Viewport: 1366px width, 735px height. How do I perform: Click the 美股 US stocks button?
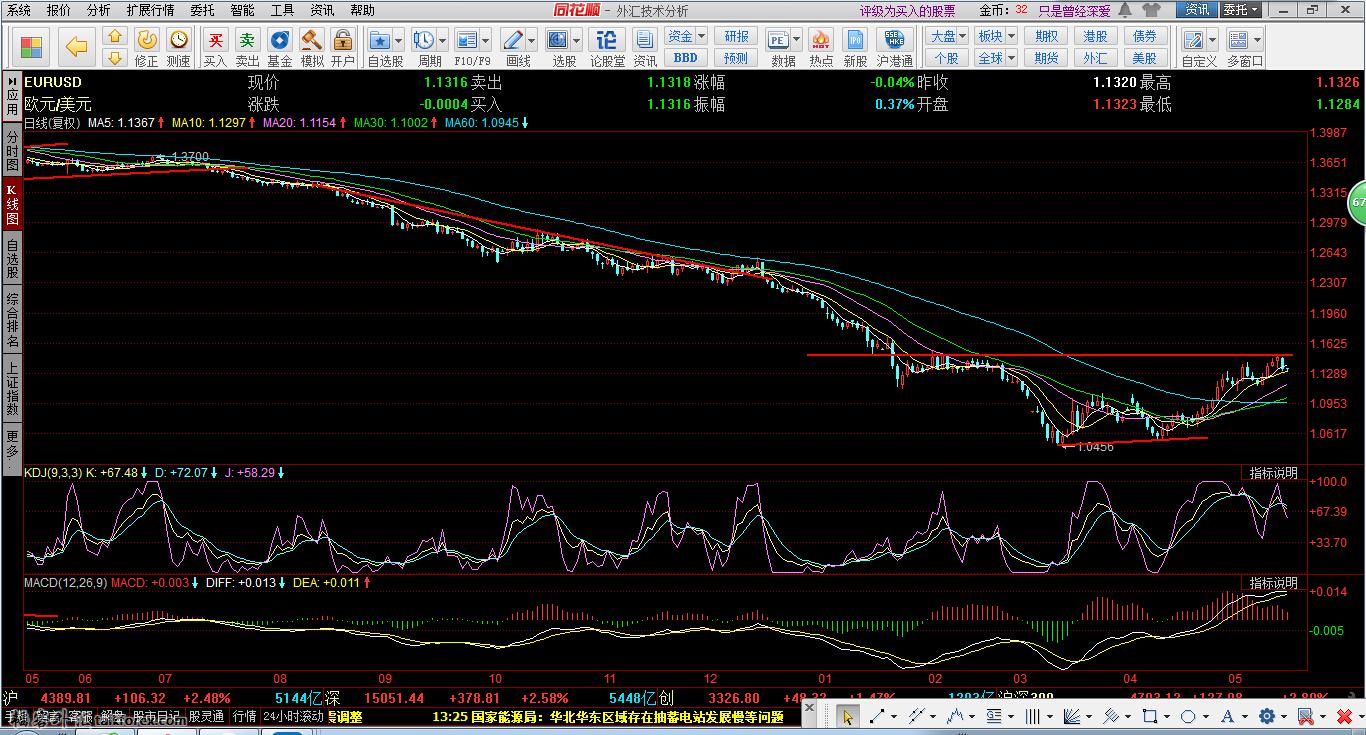[x=1145, y=58]
